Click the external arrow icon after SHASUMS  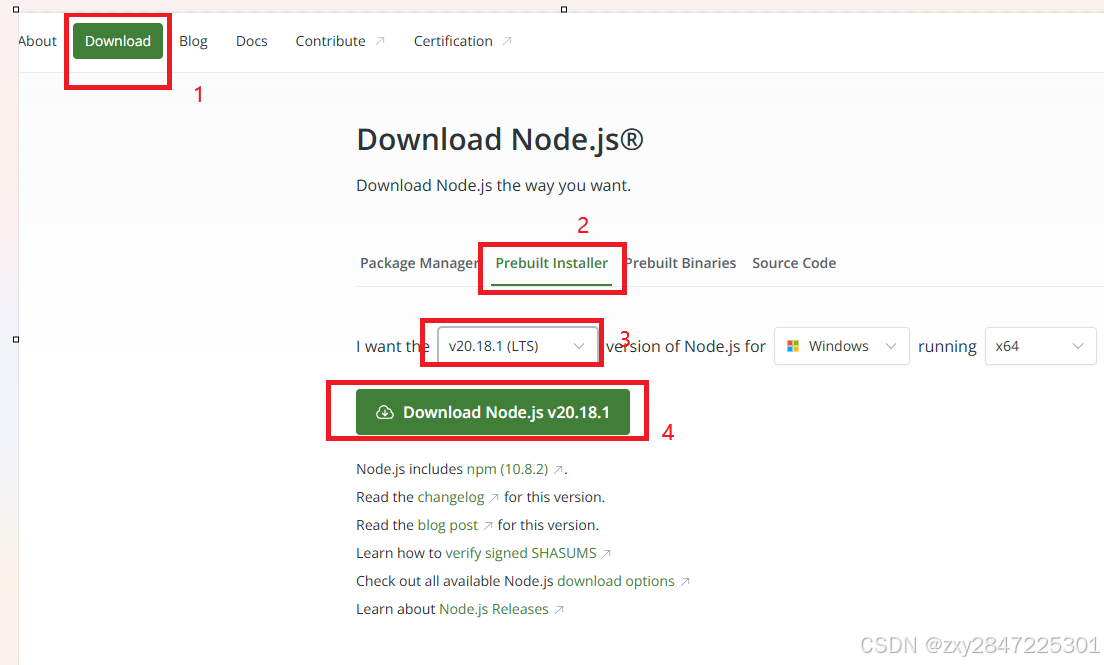[x=606, y=554]
